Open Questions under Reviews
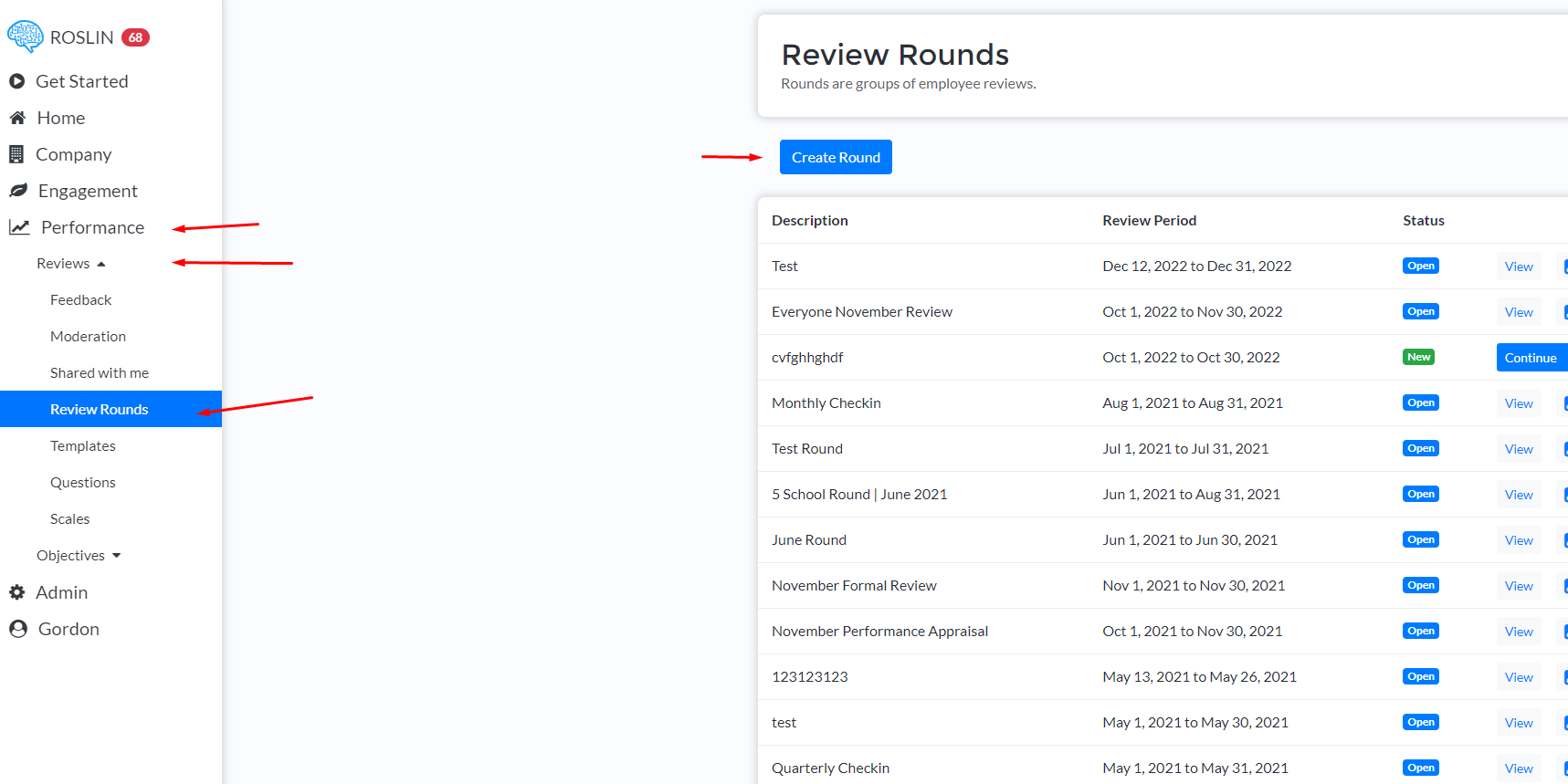 tap(83, 483)
